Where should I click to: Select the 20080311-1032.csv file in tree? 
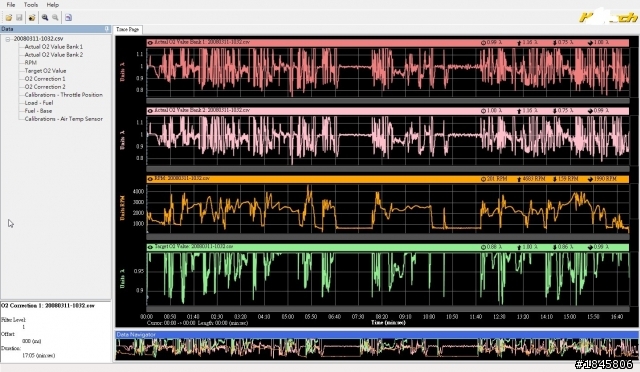38,39
